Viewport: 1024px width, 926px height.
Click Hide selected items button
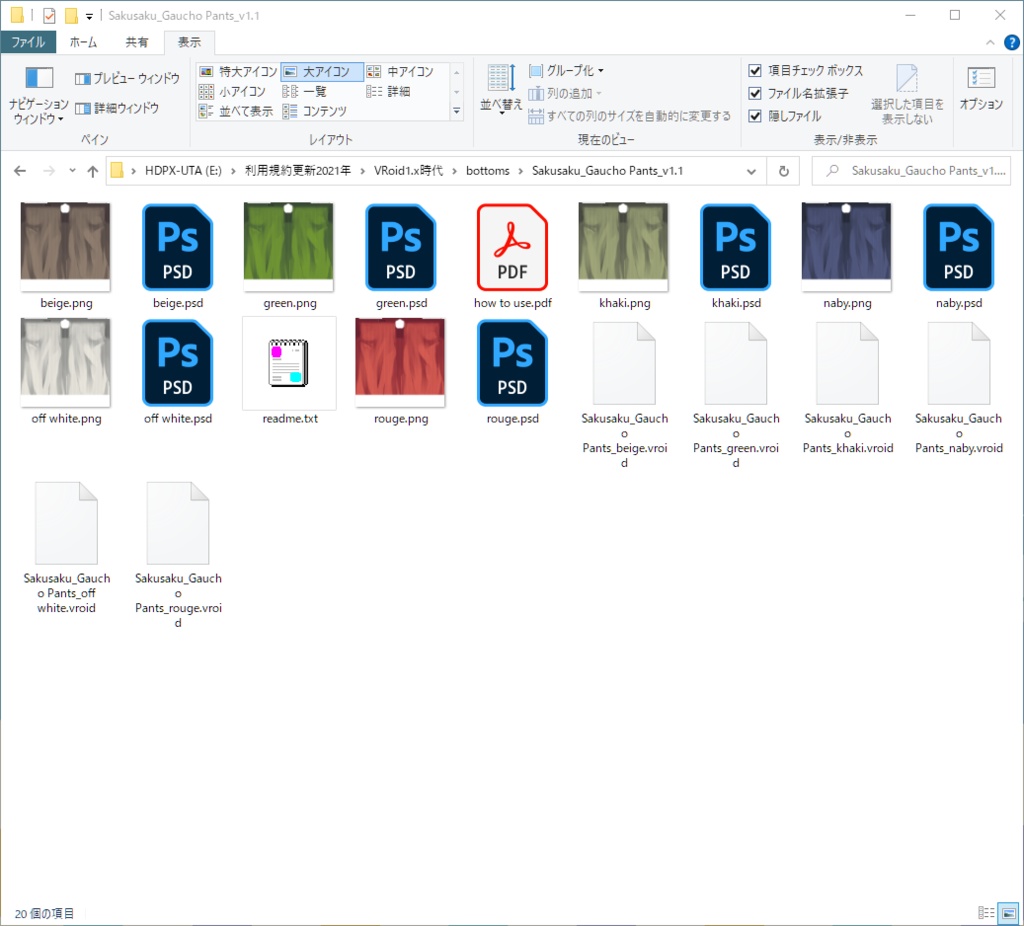click(x=907, y=94)
